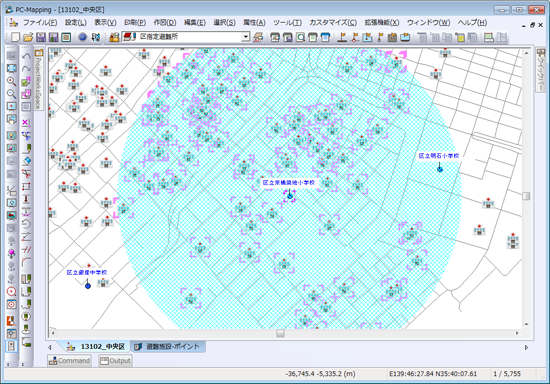
Task: Switch to the 13102_中央区 tab
Action: coord(95,346)
